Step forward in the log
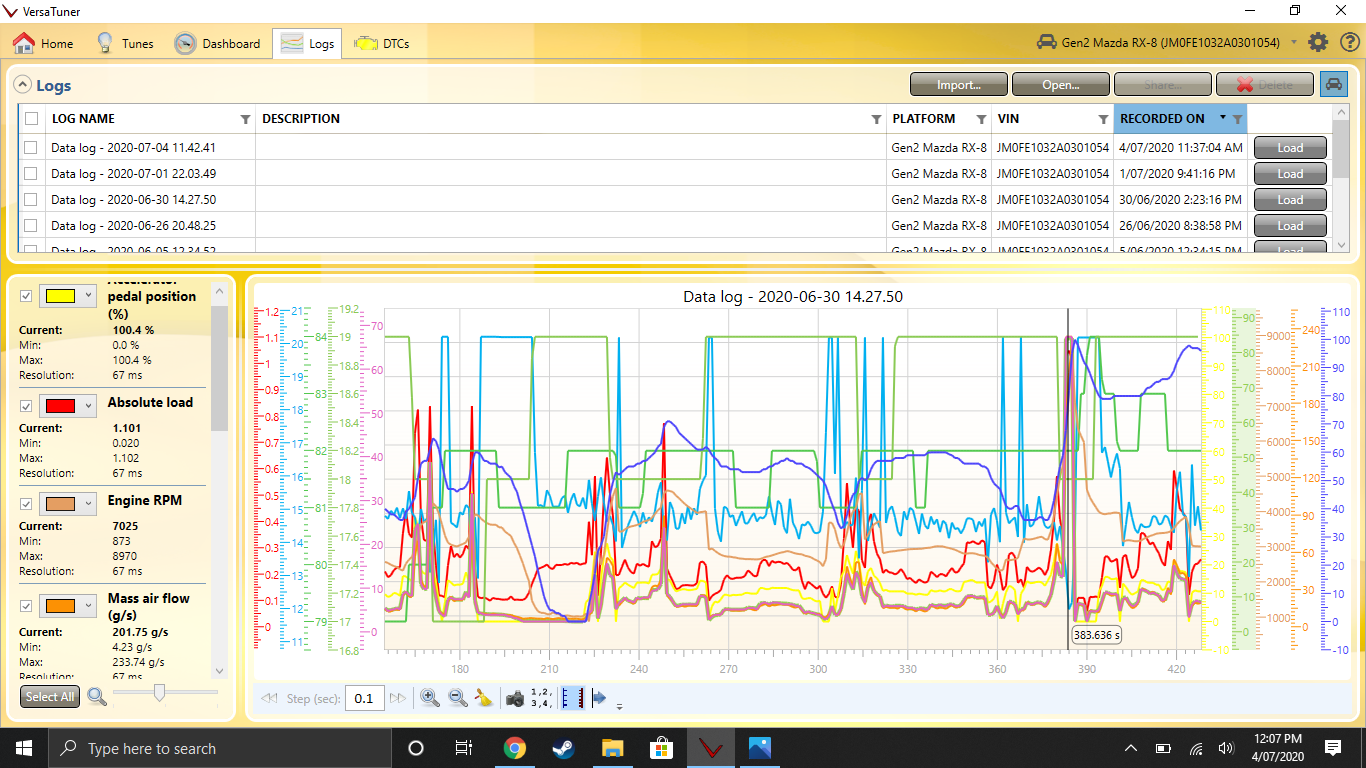This screenshot has height=768, width=1366. [x=398, y=698]
